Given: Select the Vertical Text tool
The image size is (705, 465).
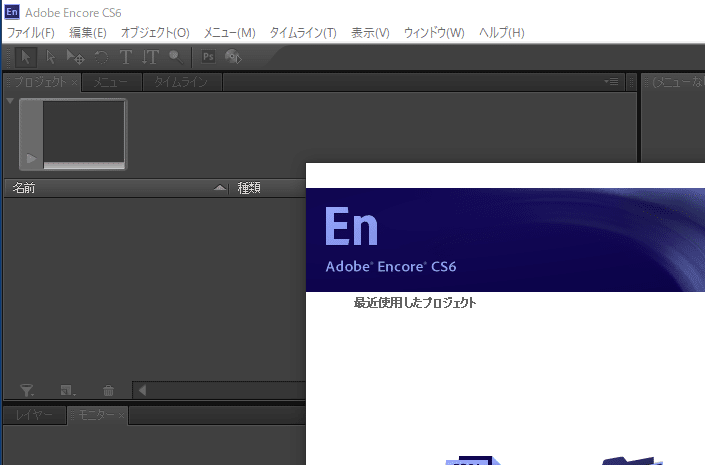Looking at the screenshot, I should 150,57.
